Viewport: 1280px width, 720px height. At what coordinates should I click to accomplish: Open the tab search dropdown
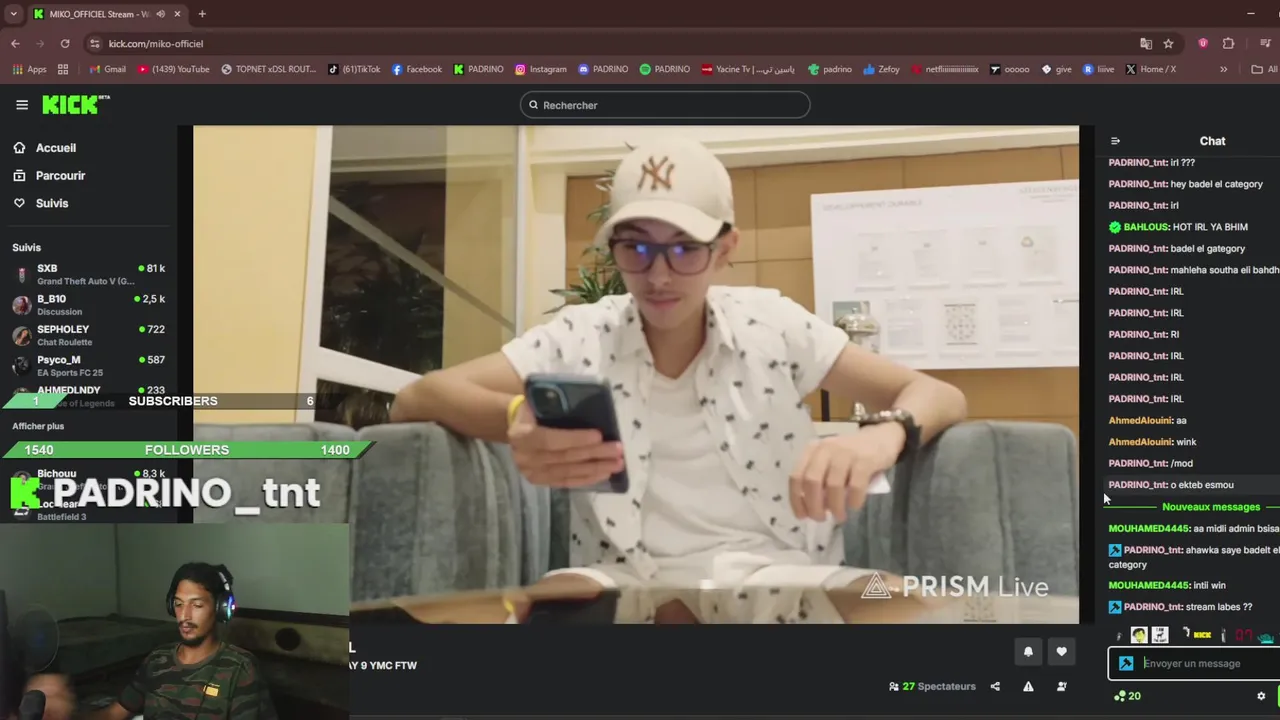[13, 14]
